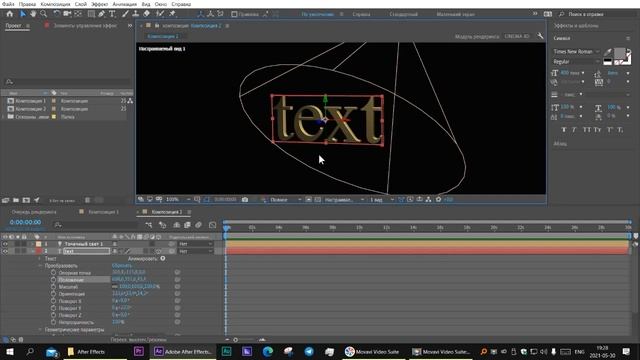The width and height of the screenshot is (640, 360).
Task: Toggle the Положение stopwatch
Action: 53,280
